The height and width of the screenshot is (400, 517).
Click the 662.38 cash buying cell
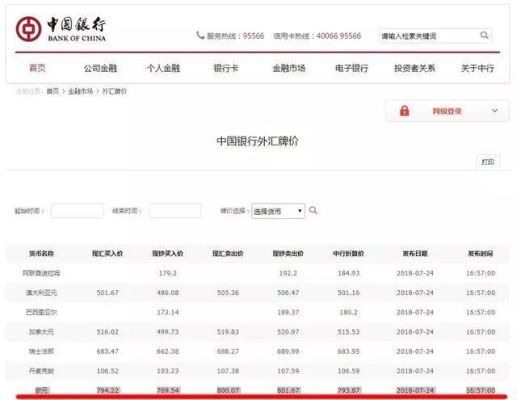click(168, 351)
